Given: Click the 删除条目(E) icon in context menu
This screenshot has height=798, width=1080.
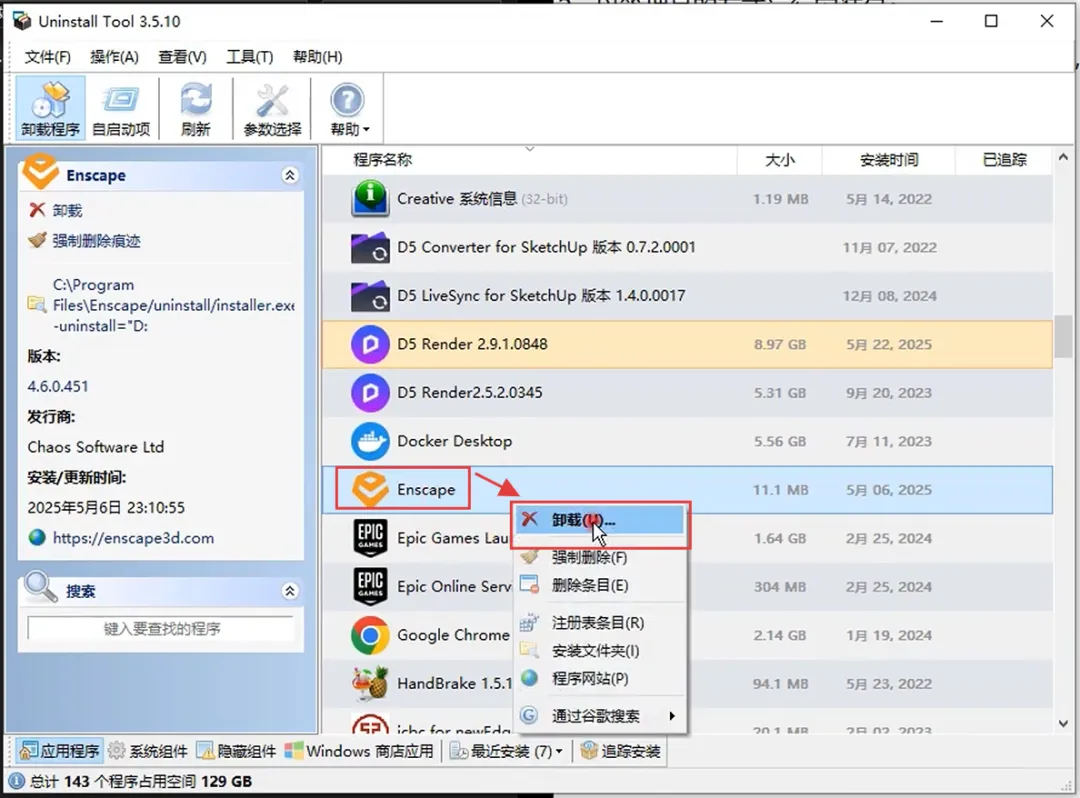Looking at the screenshot, I should (x=530, y=585).
